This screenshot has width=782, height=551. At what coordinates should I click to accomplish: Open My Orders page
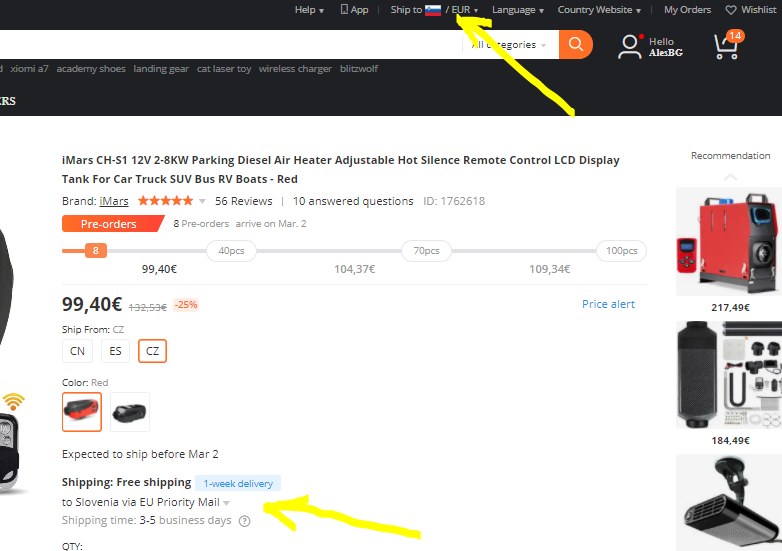[x=687, y=10]
